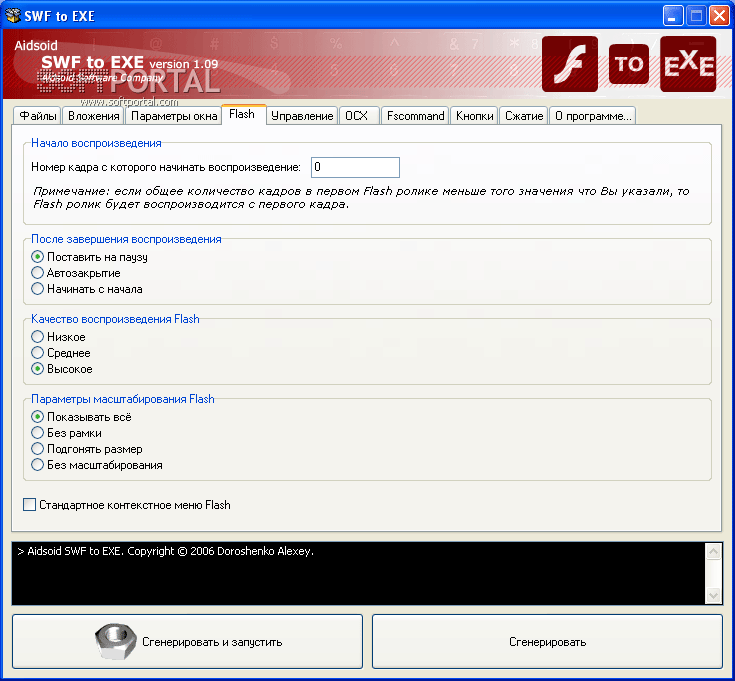Set Flash quality to Высокое
The height and width of the screenshot is (681, 735).
[x=62, y=369]
